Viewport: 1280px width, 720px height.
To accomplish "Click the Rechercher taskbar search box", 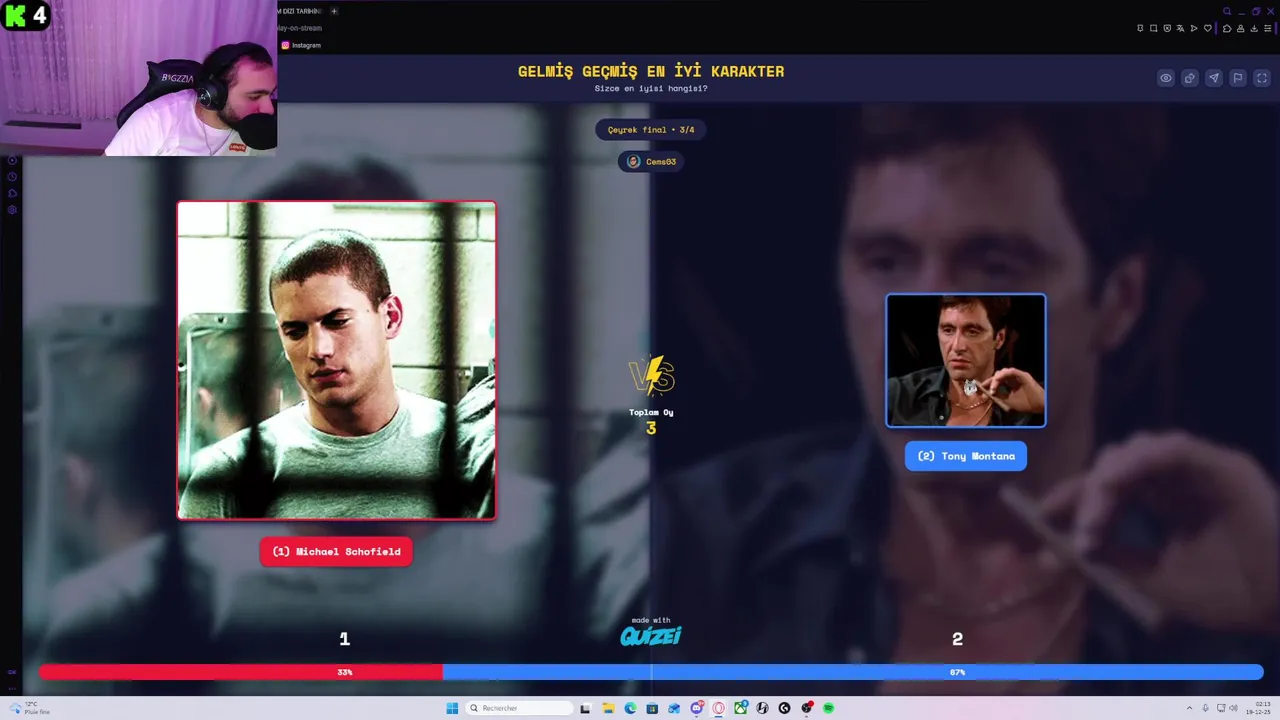I will [x=519, y=708].
